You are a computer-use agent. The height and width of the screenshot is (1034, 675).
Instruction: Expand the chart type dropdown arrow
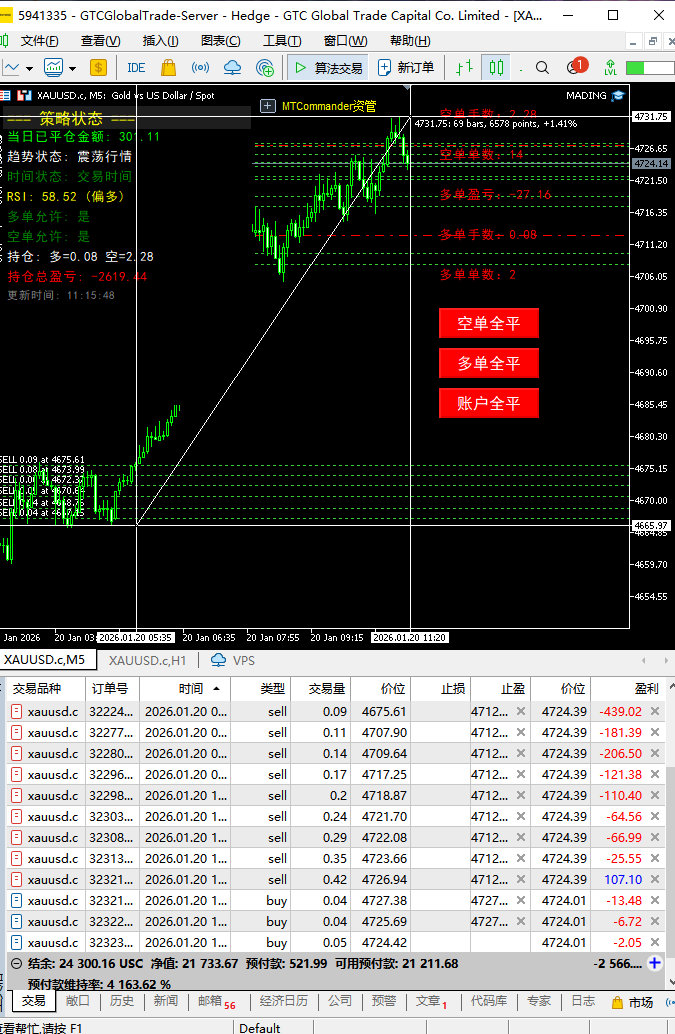[x=29, y=68]
